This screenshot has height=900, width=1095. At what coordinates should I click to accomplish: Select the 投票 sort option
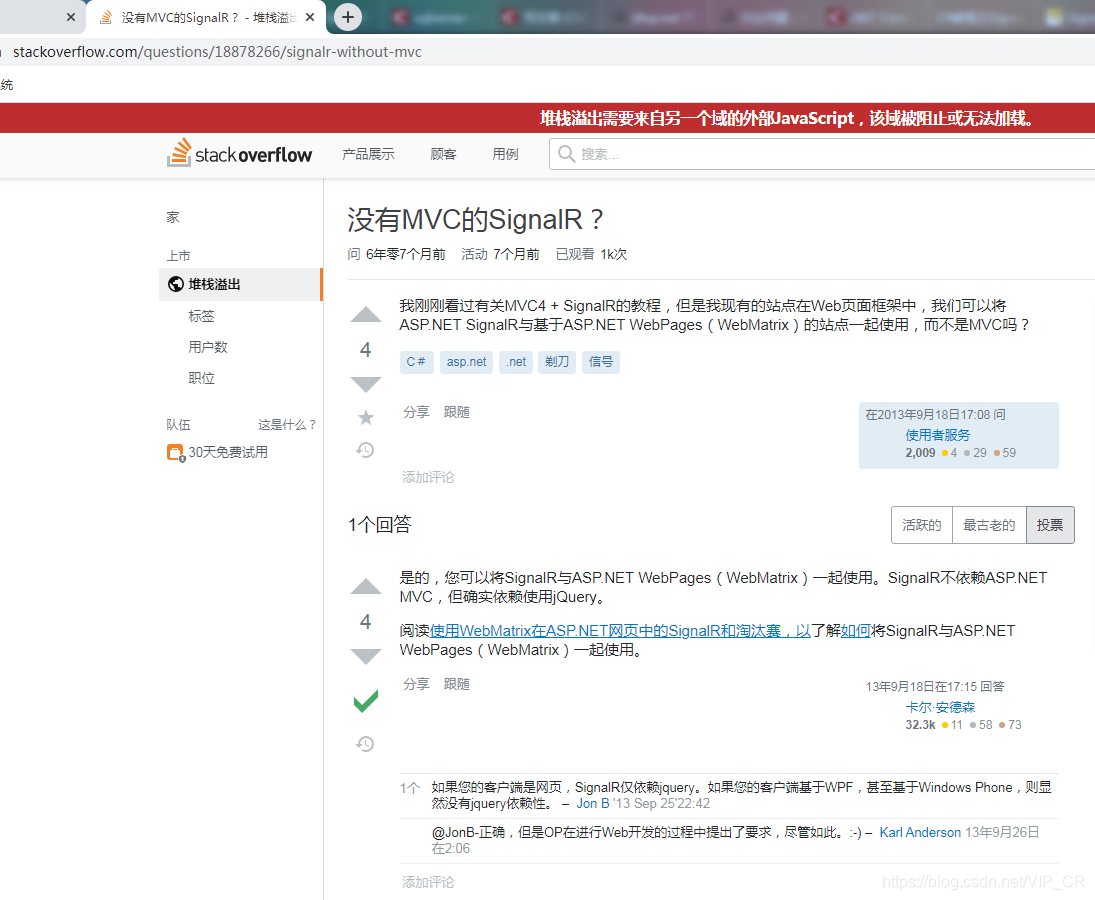(x=1049, y=524)
